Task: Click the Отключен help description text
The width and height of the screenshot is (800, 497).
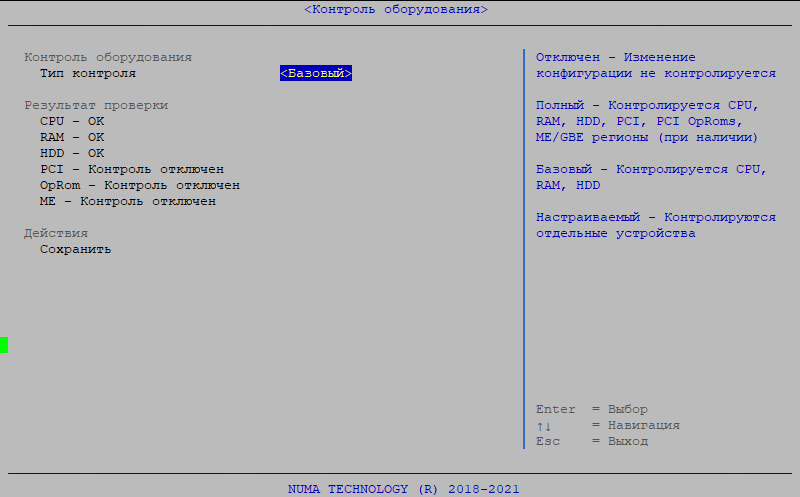Action: point(655,65)
